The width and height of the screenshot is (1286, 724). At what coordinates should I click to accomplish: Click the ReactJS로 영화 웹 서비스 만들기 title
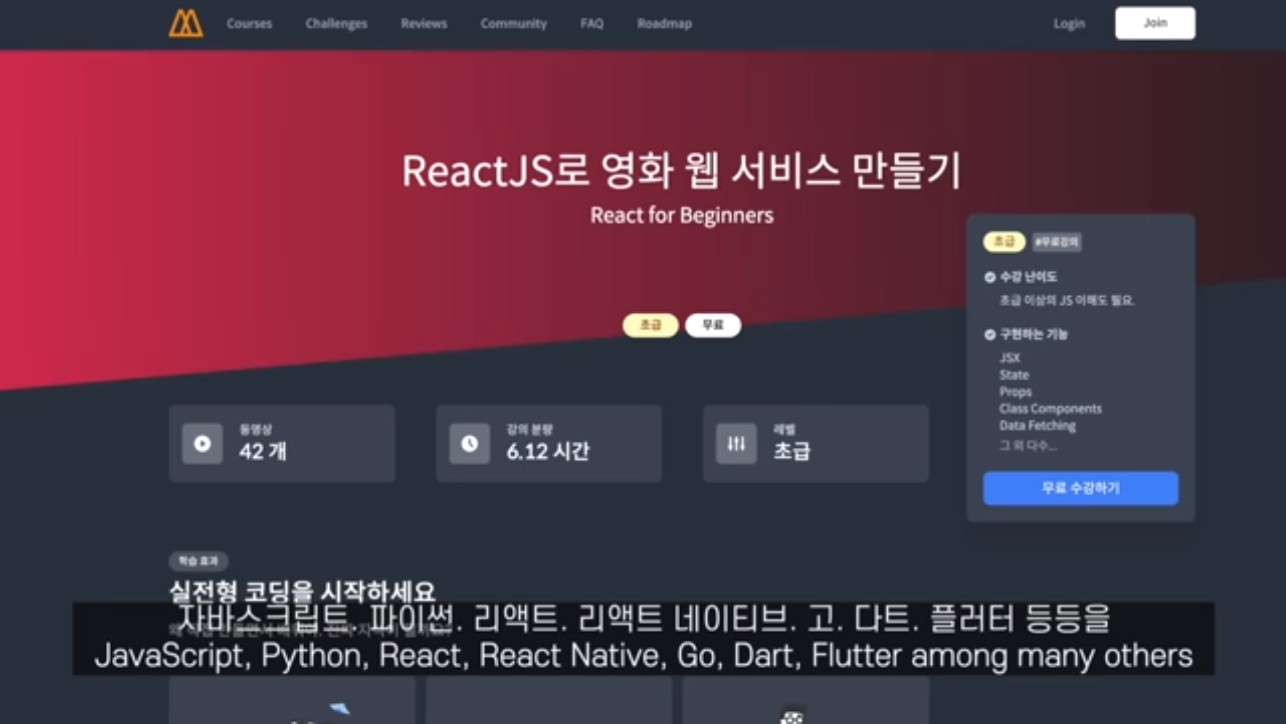point(681,171)
